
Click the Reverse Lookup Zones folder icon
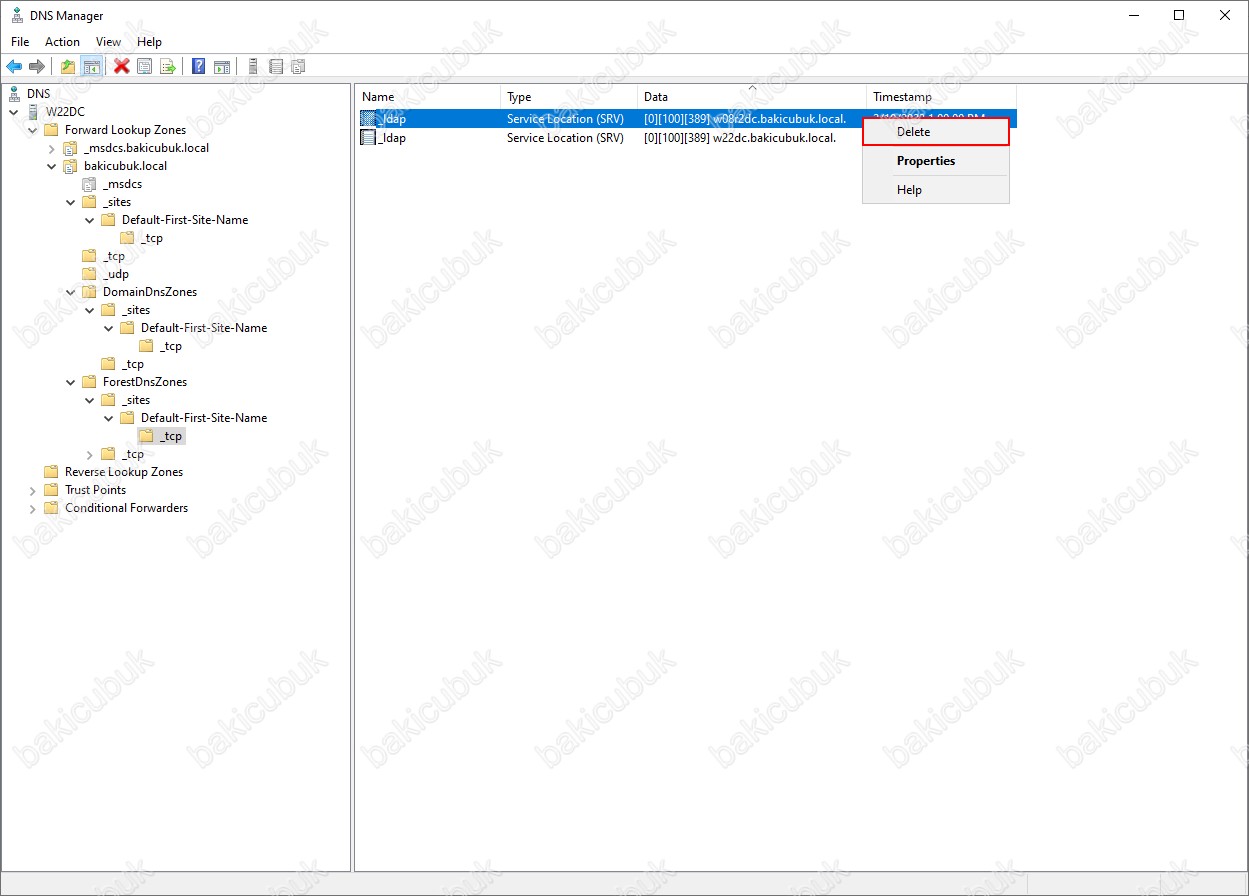51,472
